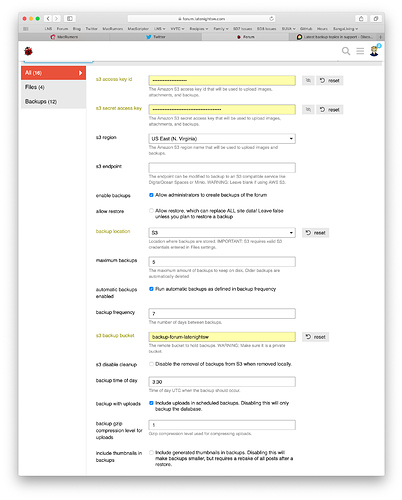Image resolution: width=402 pixels, height=500 pixels.
Task: Click the Safari back arrow
Action: tap(48, 19)
